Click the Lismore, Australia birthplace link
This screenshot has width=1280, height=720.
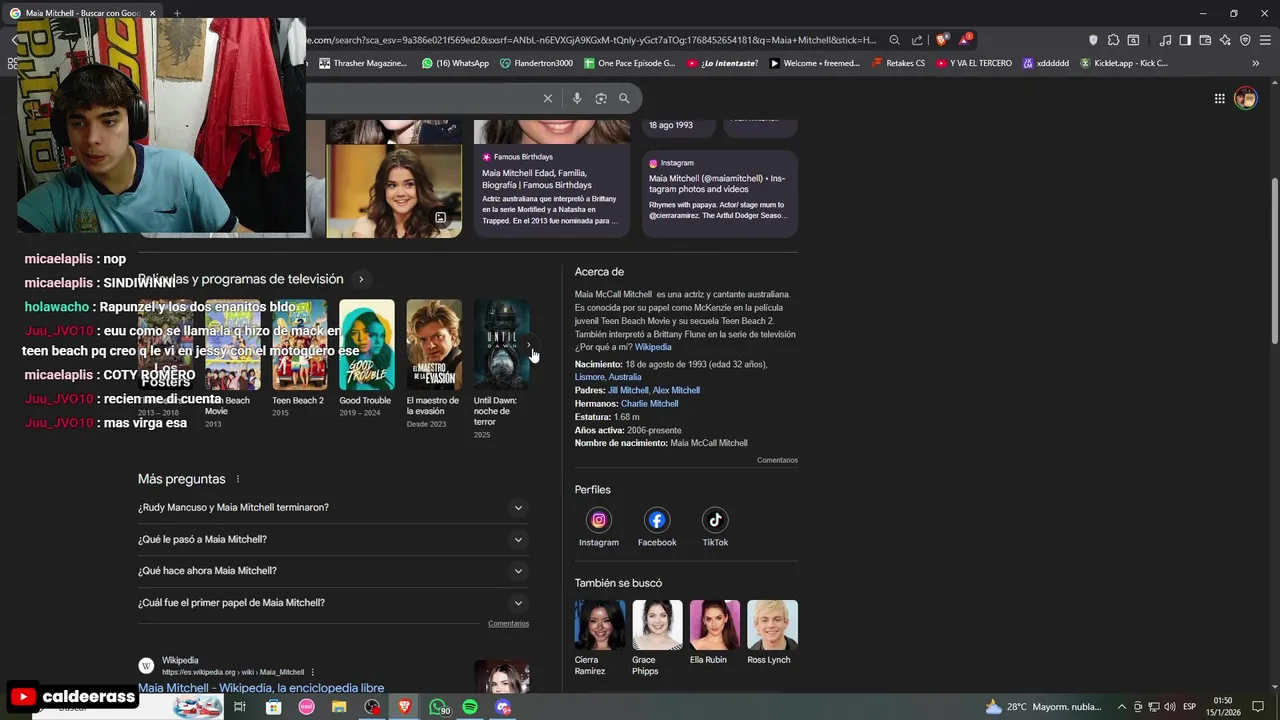pyautogui.click(x=608, y=377)
